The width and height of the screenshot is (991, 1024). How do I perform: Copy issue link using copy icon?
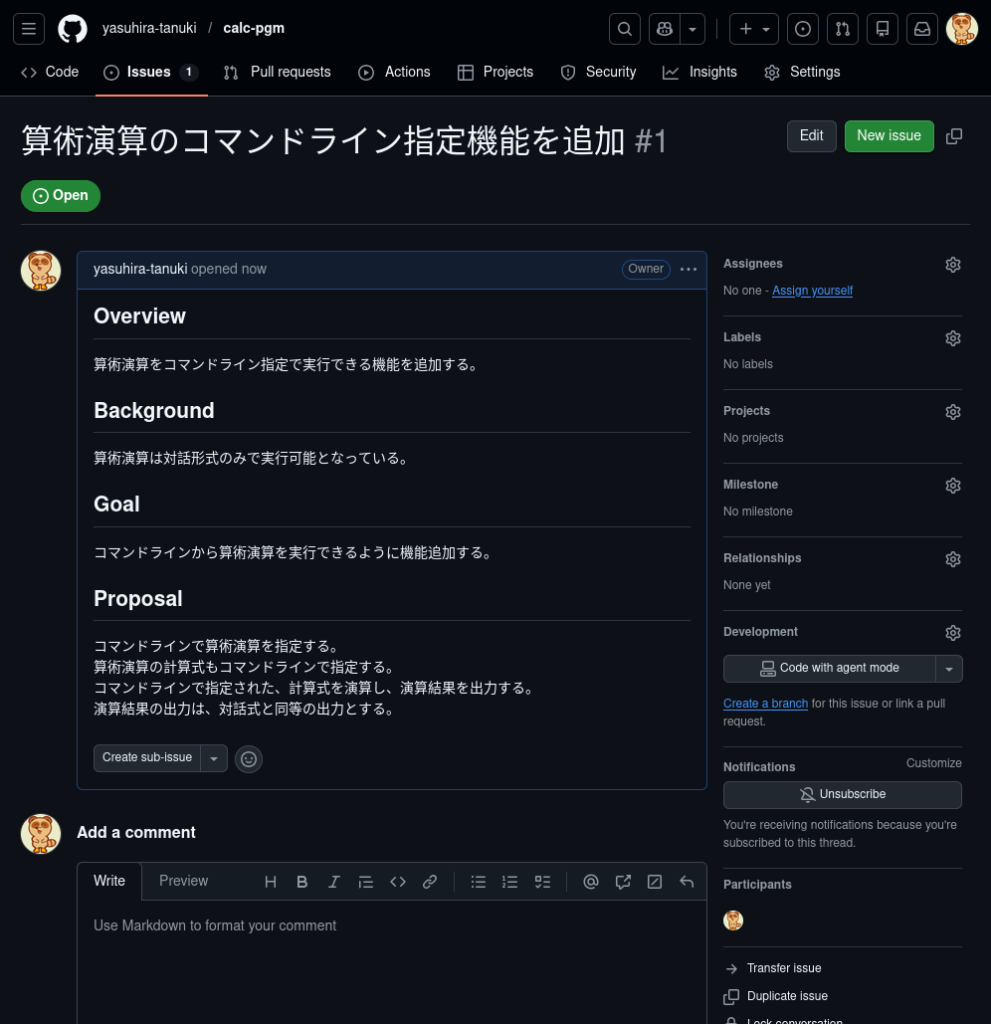954,136
